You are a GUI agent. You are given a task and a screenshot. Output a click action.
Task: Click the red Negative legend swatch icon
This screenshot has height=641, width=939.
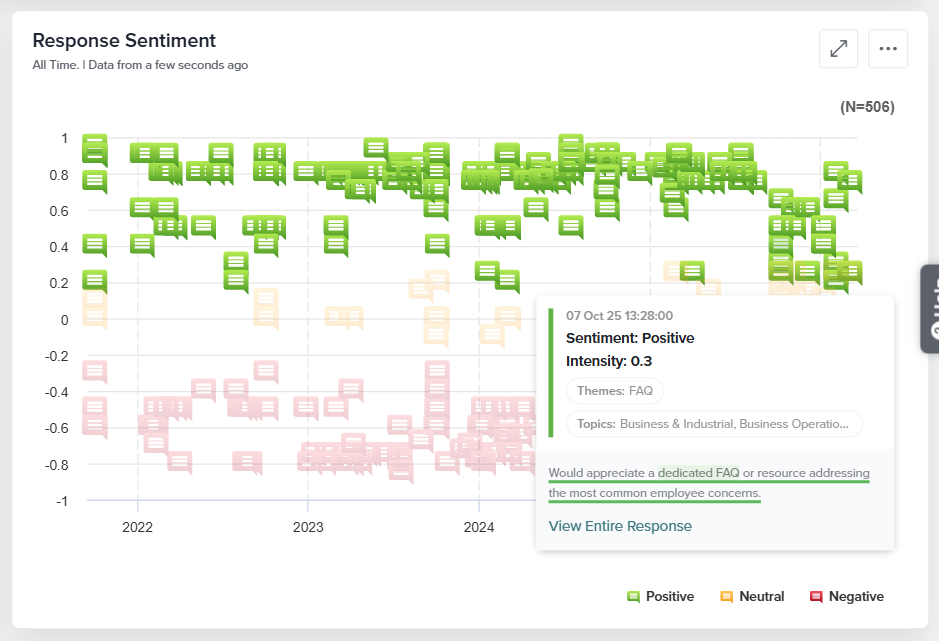[x=816, y=597]
